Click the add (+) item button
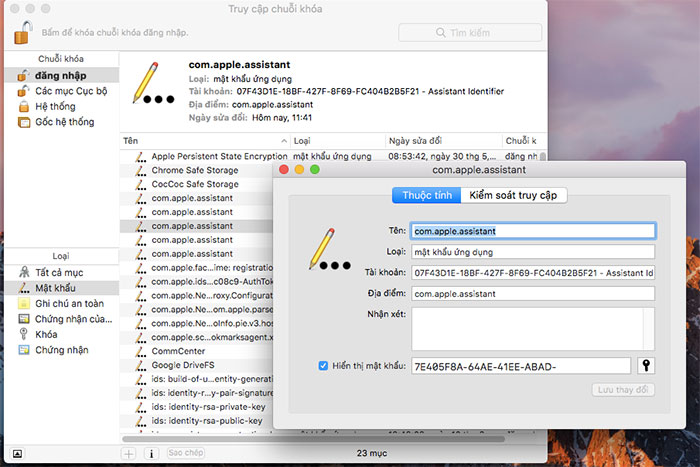Viewport: 700px width, 467px height. (129, 454)
